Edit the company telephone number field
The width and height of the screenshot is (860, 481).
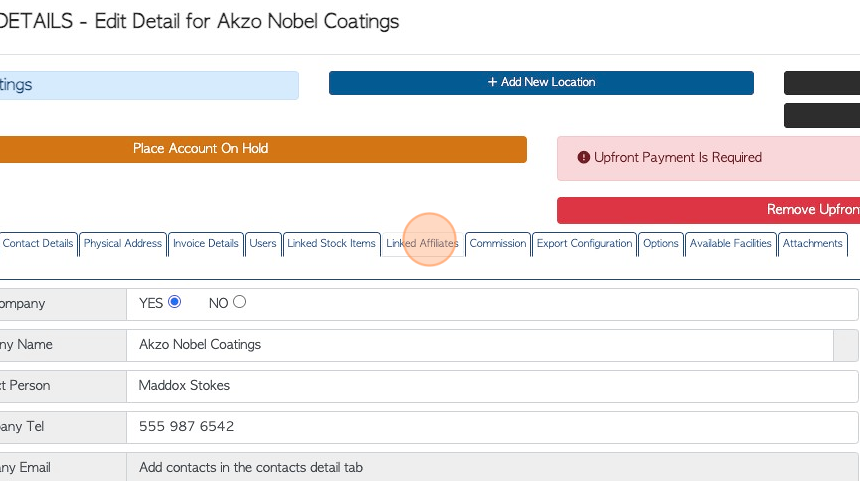point(492,427)
